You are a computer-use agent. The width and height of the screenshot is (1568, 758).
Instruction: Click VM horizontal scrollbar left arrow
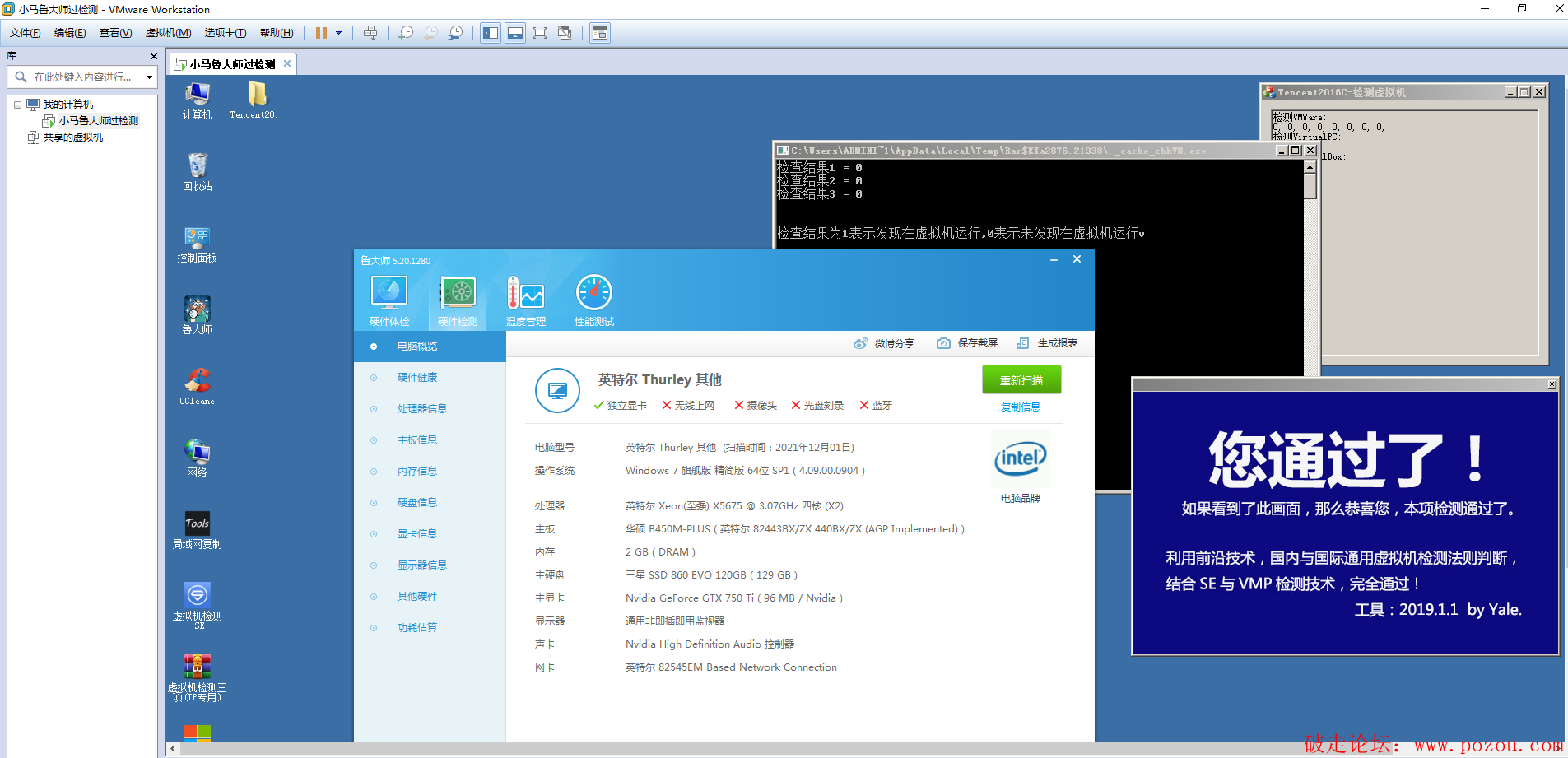[173, 748]
